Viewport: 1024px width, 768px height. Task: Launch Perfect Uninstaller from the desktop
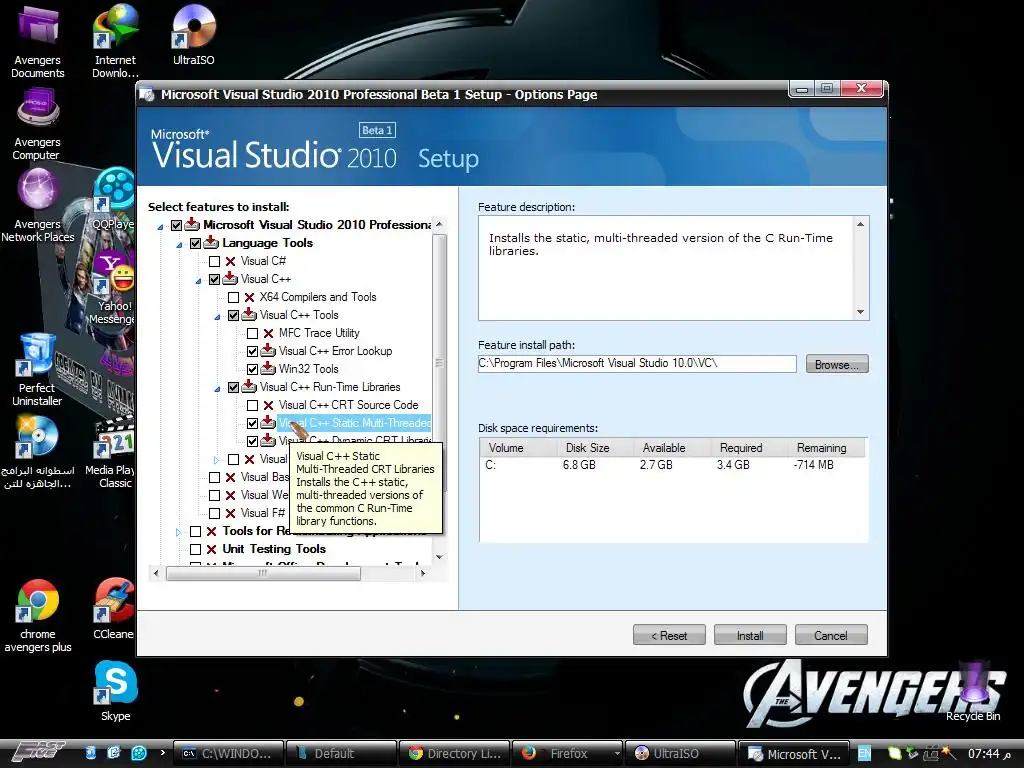tap(37, 370)
